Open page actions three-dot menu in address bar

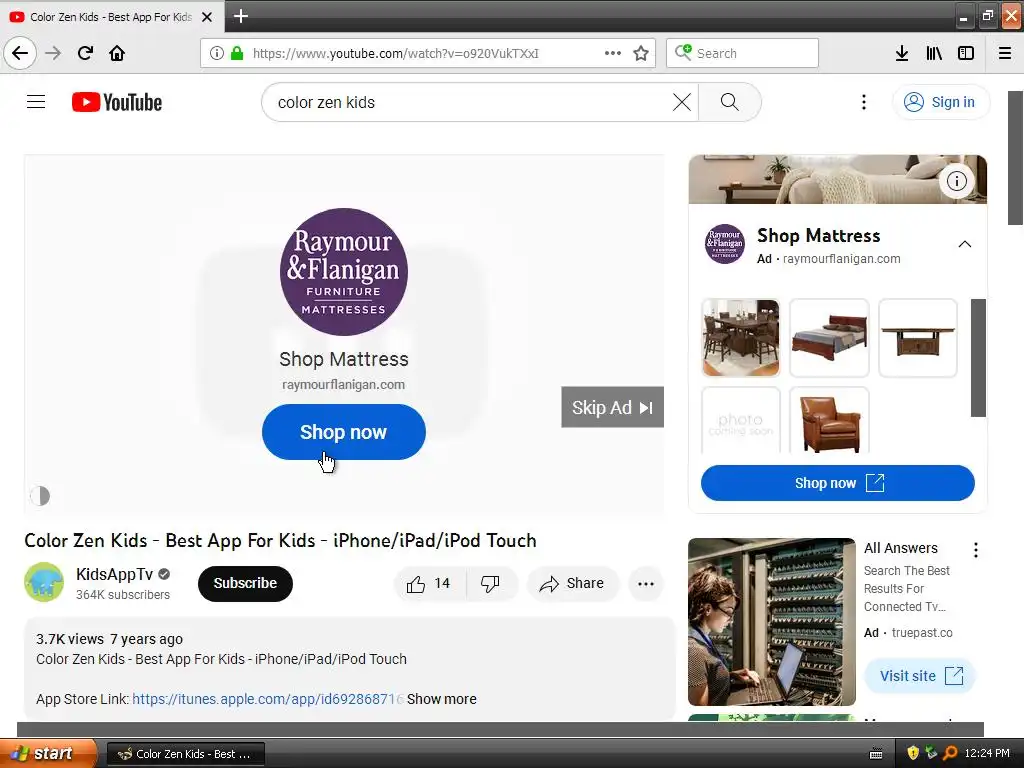point(613,53)
